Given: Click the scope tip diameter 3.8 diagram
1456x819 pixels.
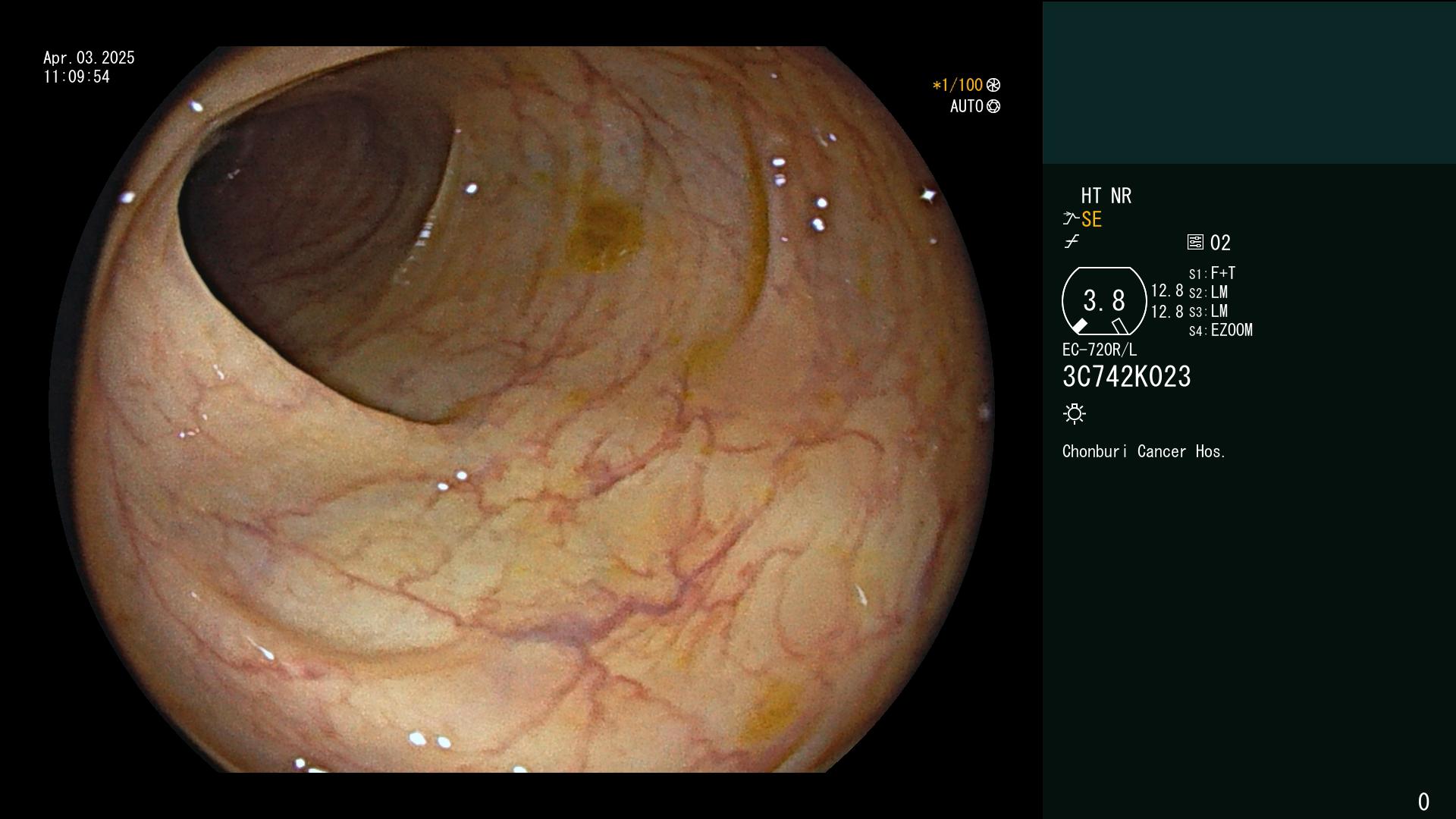Looking at the screenshot, I should pos(1104,301).
